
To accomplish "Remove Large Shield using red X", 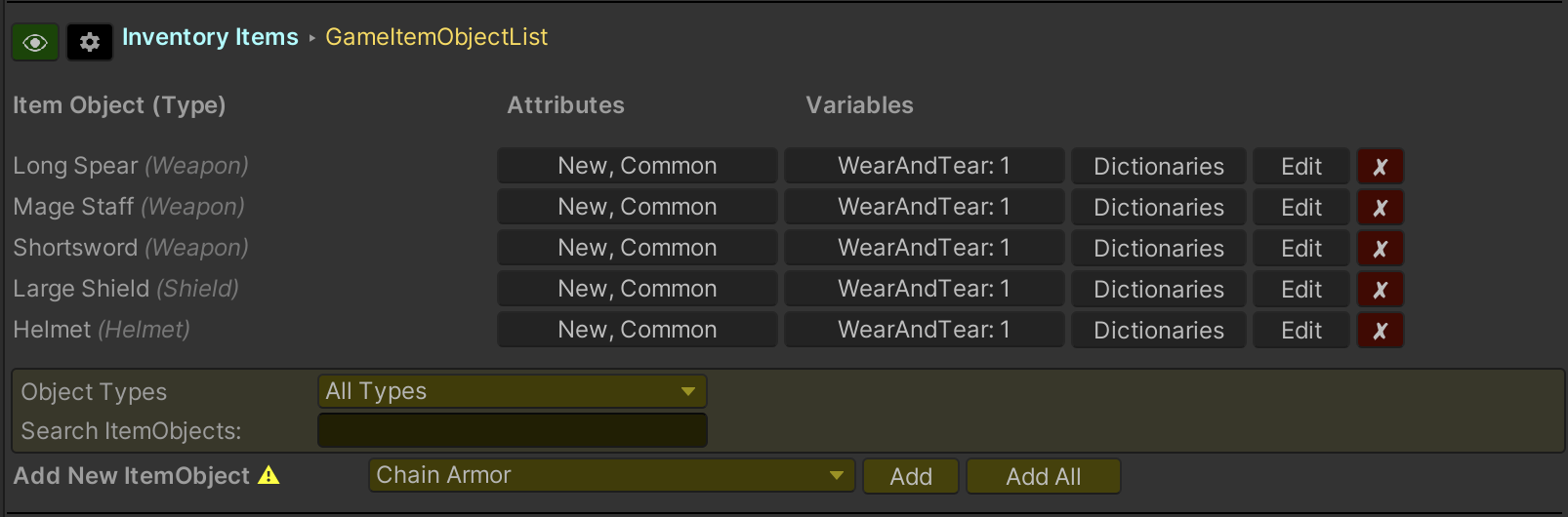I will (x=1380, y=290).
